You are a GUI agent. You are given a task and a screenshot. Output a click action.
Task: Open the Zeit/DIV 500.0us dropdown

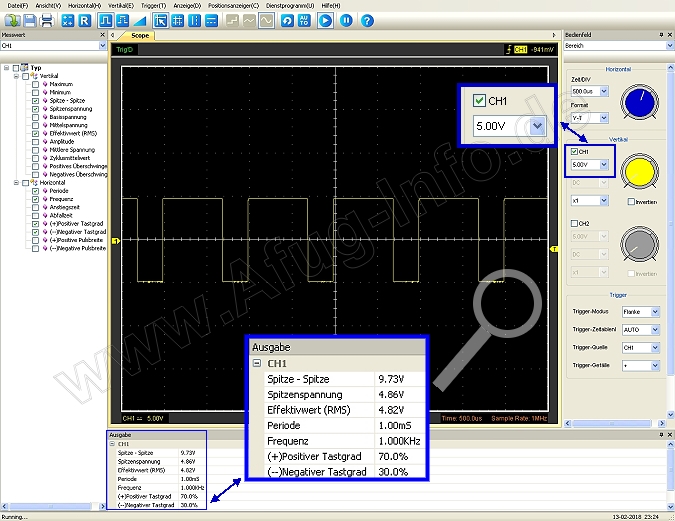[x=604, y=91]
